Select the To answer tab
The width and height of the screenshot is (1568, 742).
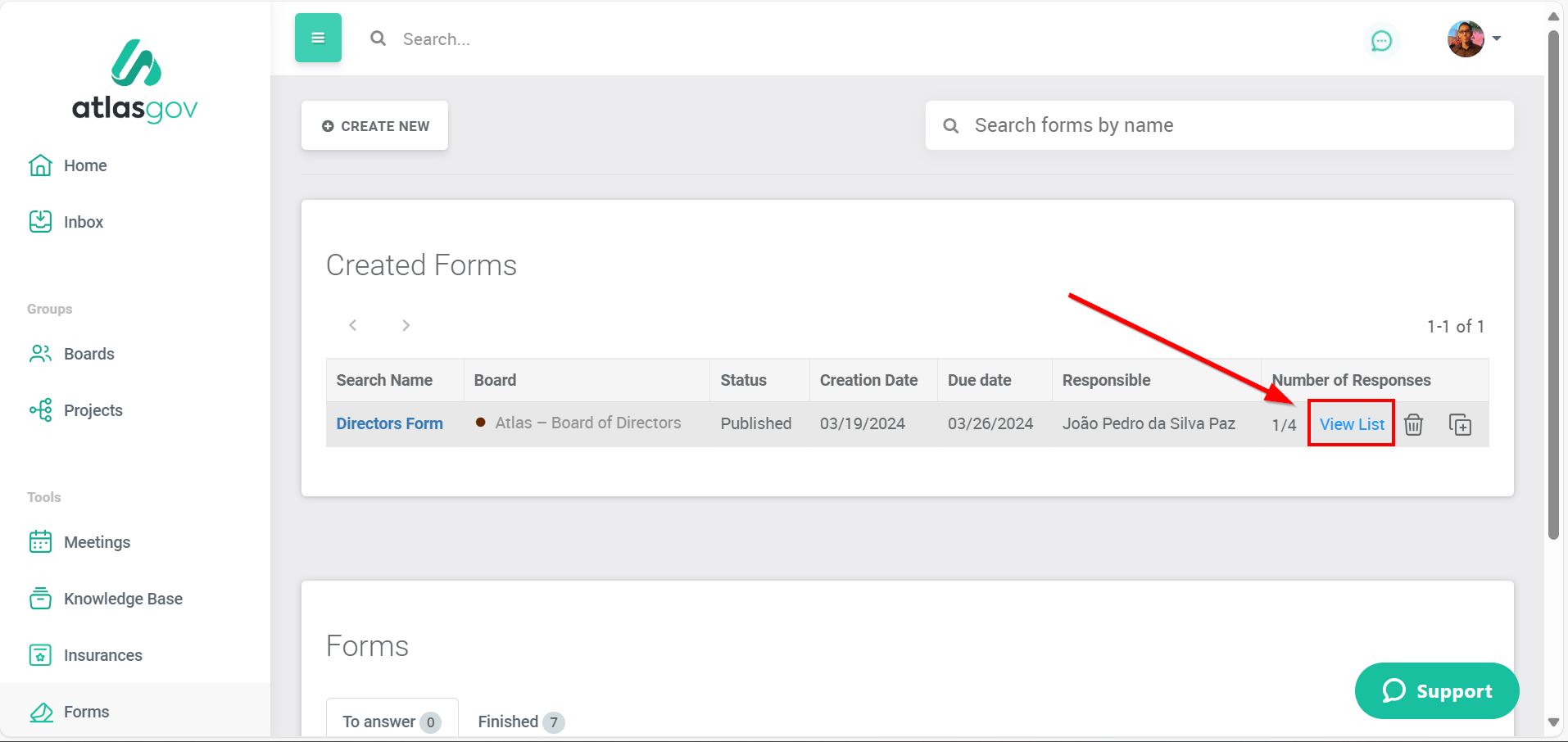click(x=391, y=722)
